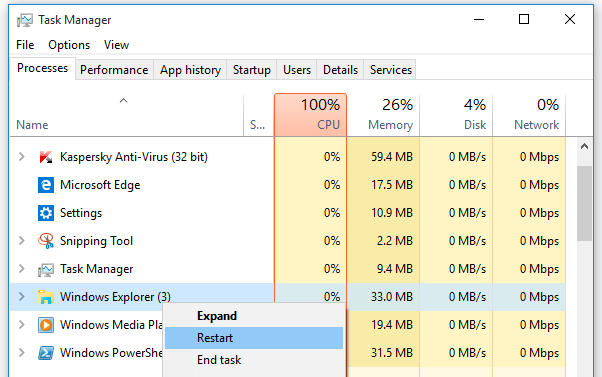Click the 9.4 MB memory value
Image resolution: width=602 pixels, height=377 pixels.
394,269
